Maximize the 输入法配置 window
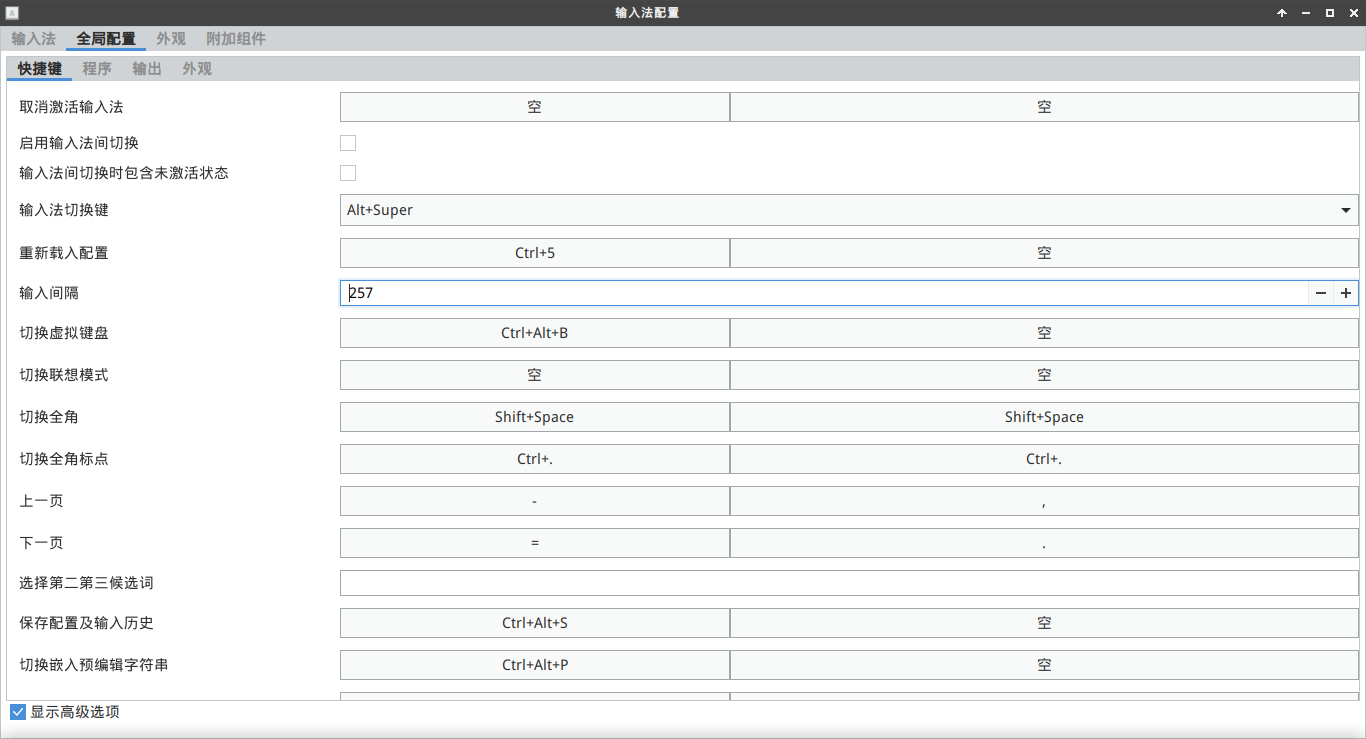This screenshot has width=1366, height=739. point(1330,13)
